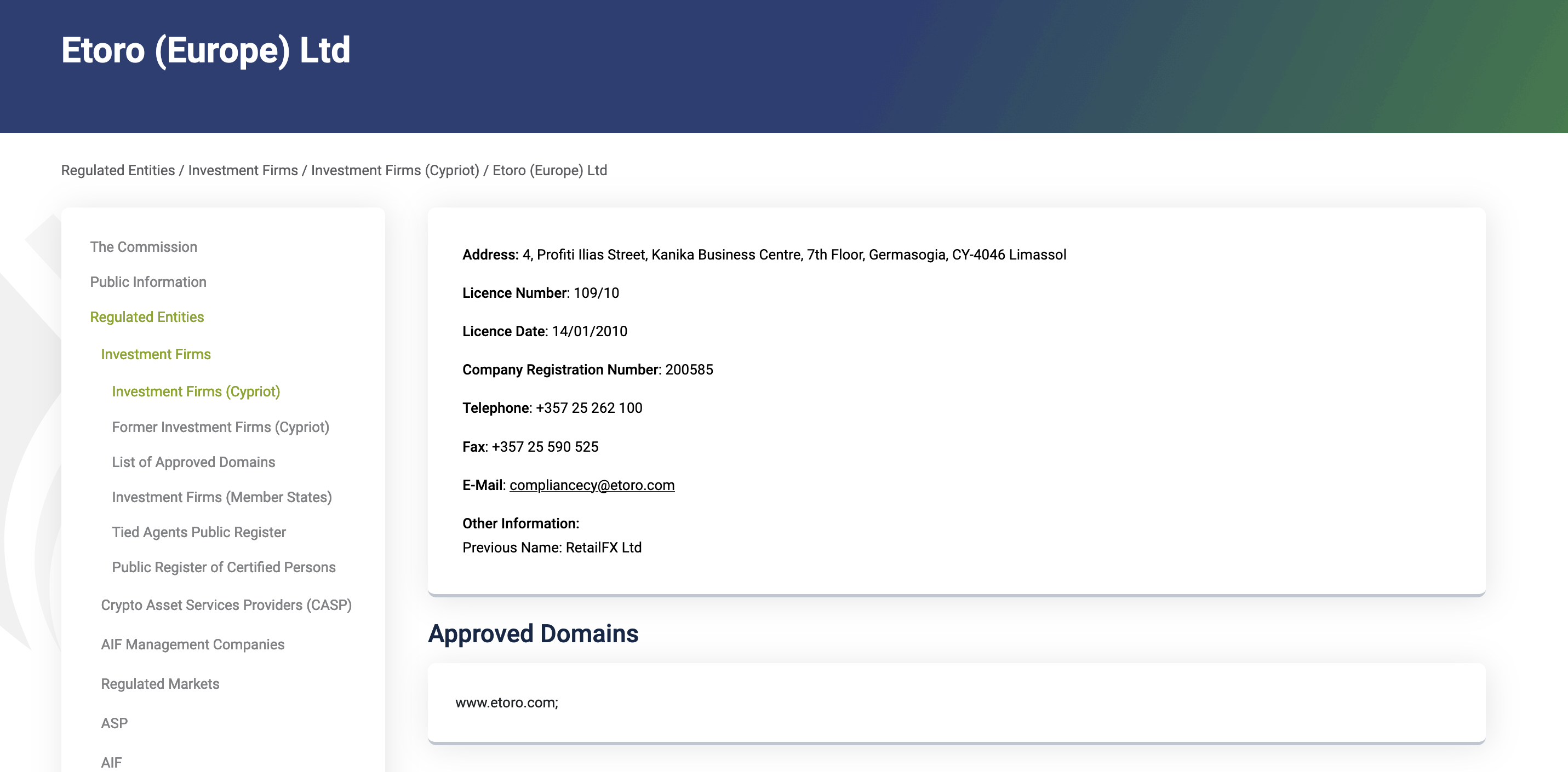Open Crypto Asset Services Providers (CASP)

click(226, 606)
